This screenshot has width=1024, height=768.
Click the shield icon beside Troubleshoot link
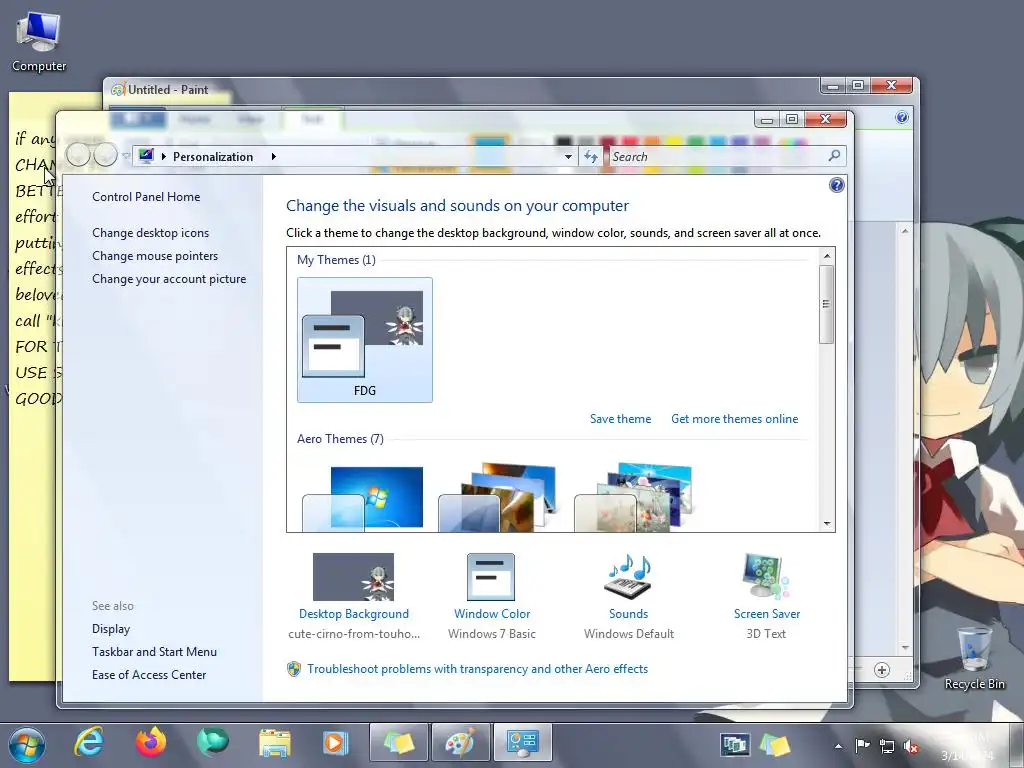[294, 669]
